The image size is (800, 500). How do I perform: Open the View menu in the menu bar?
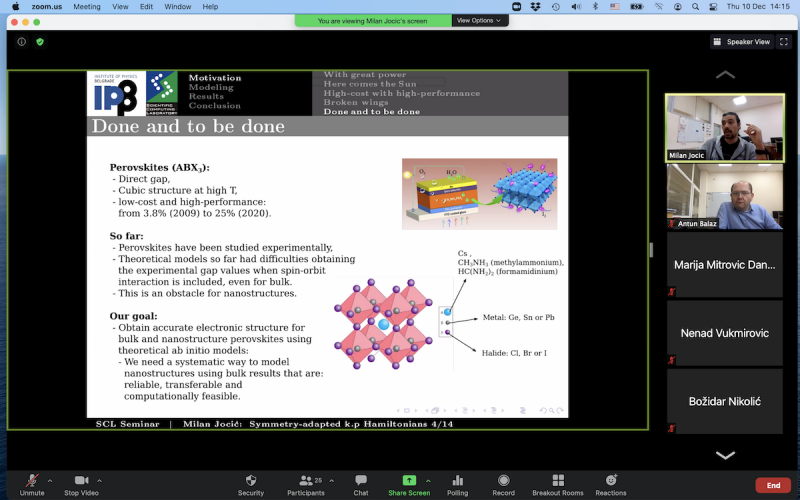coord(120,7)
